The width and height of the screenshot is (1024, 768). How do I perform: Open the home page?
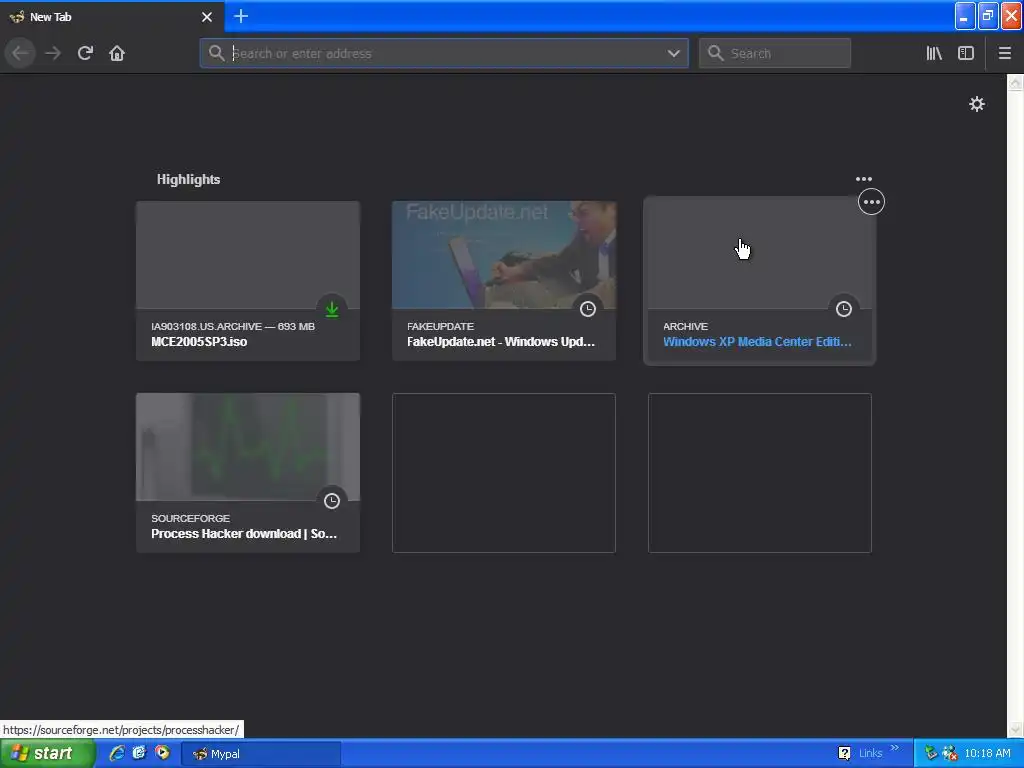click(117, 54)
